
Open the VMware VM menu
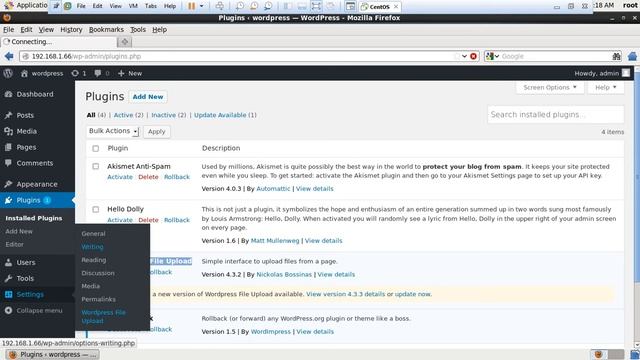point(133,6)
